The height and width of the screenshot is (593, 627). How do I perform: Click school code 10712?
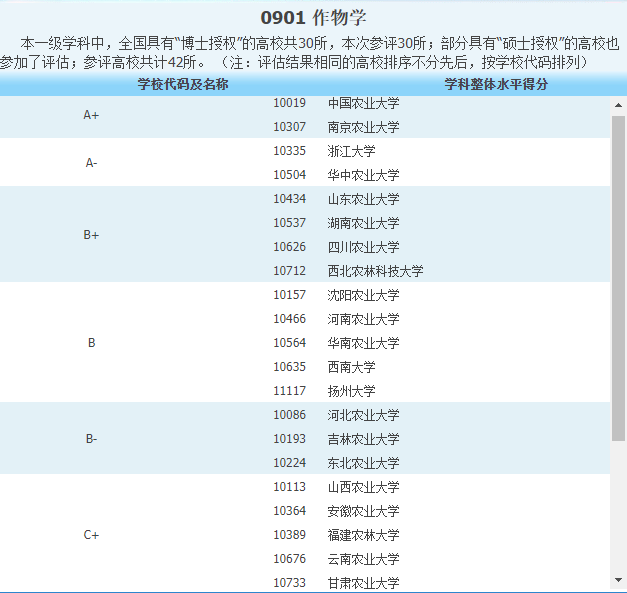(x=290, y=271)
